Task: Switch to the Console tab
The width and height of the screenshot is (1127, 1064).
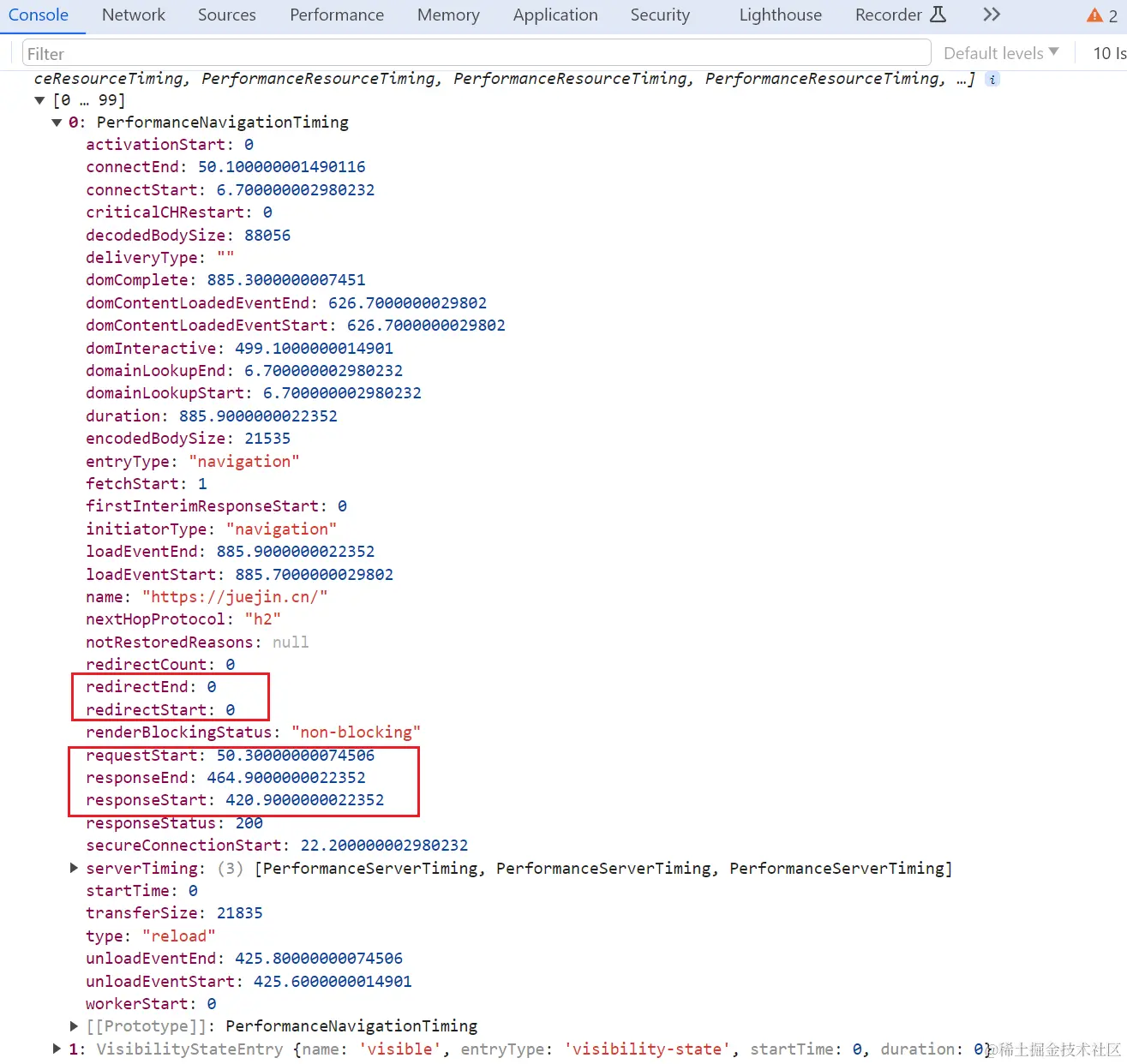Action: point(39,15)
